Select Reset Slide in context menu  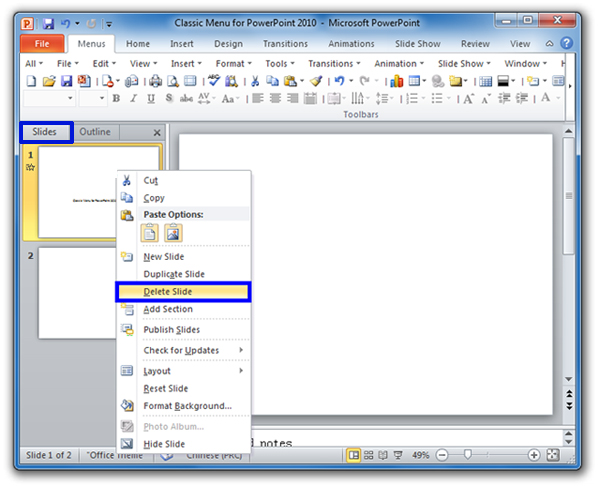pos(183,388)
